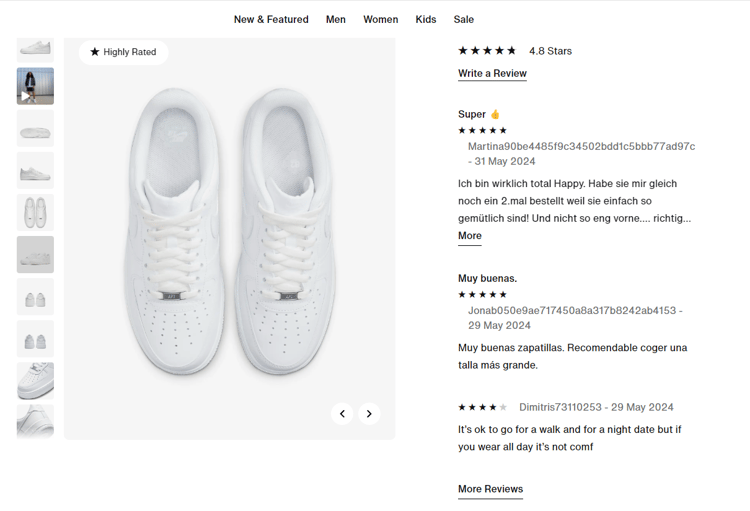Select the top-down pair of shoes thumbnail

click(x=35, y=212)
